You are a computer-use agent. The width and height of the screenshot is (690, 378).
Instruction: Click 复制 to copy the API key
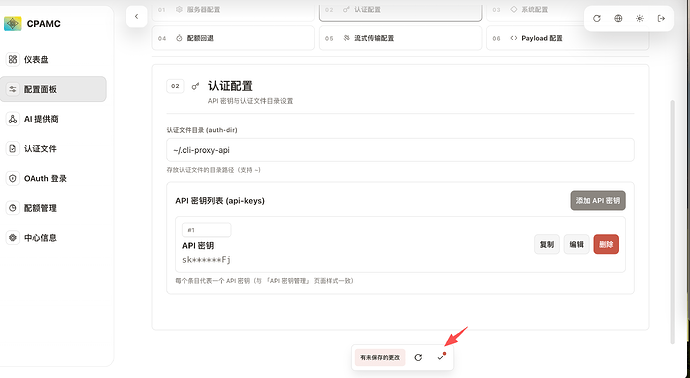(x=547, y=244)
